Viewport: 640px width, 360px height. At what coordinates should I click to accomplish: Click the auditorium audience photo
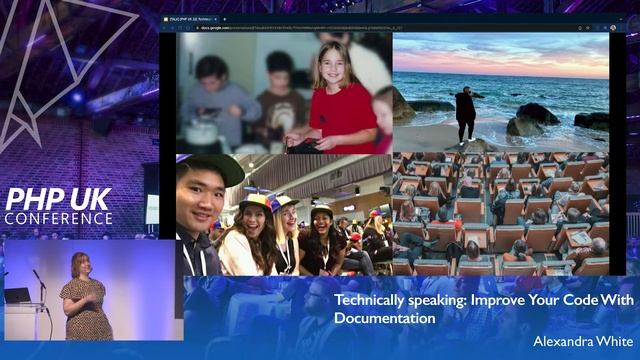click(x=501, y=214)
